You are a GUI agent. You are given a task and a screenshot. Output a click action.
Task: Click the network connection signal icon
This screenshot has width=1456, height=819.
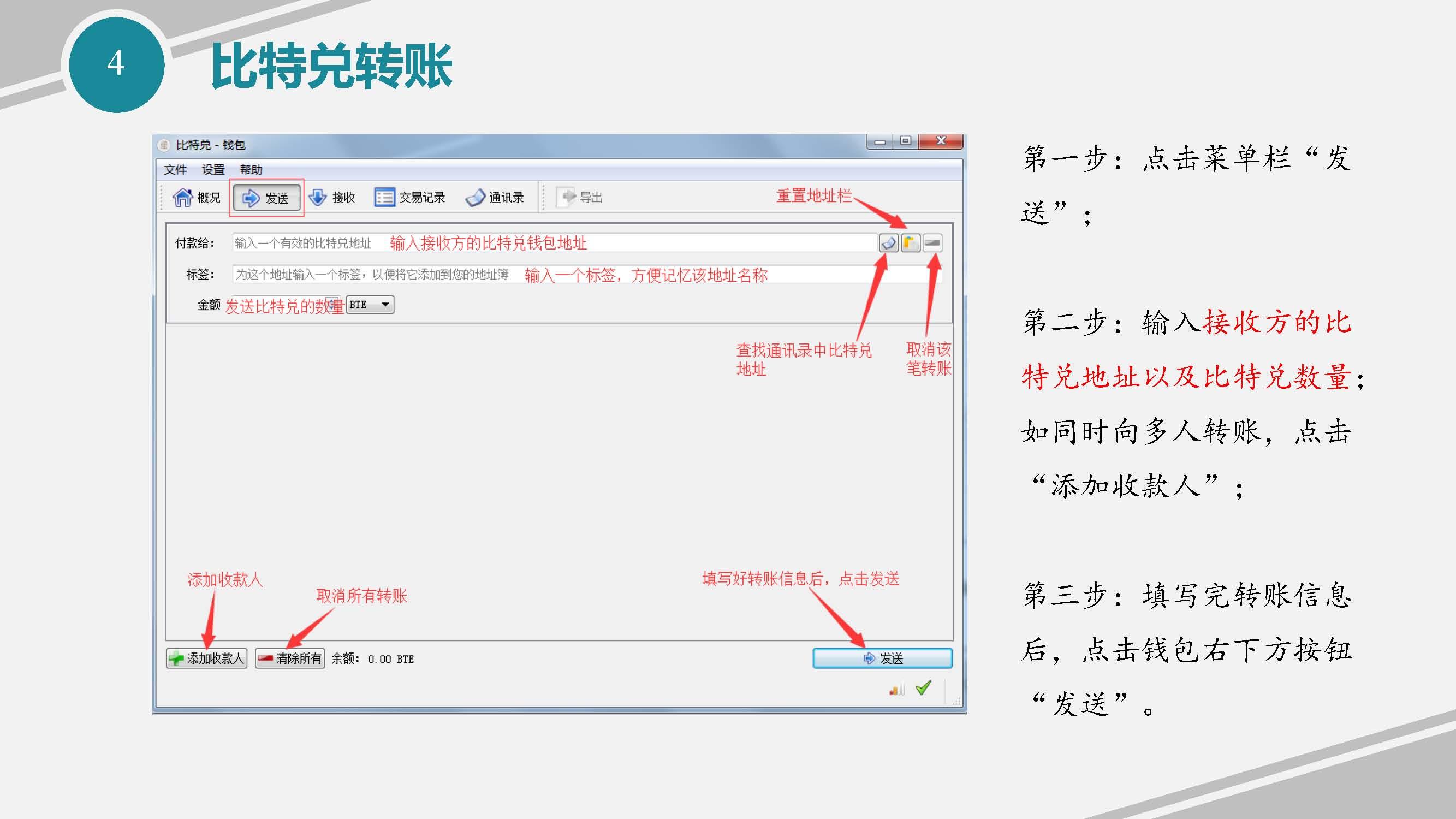point(897,689)
